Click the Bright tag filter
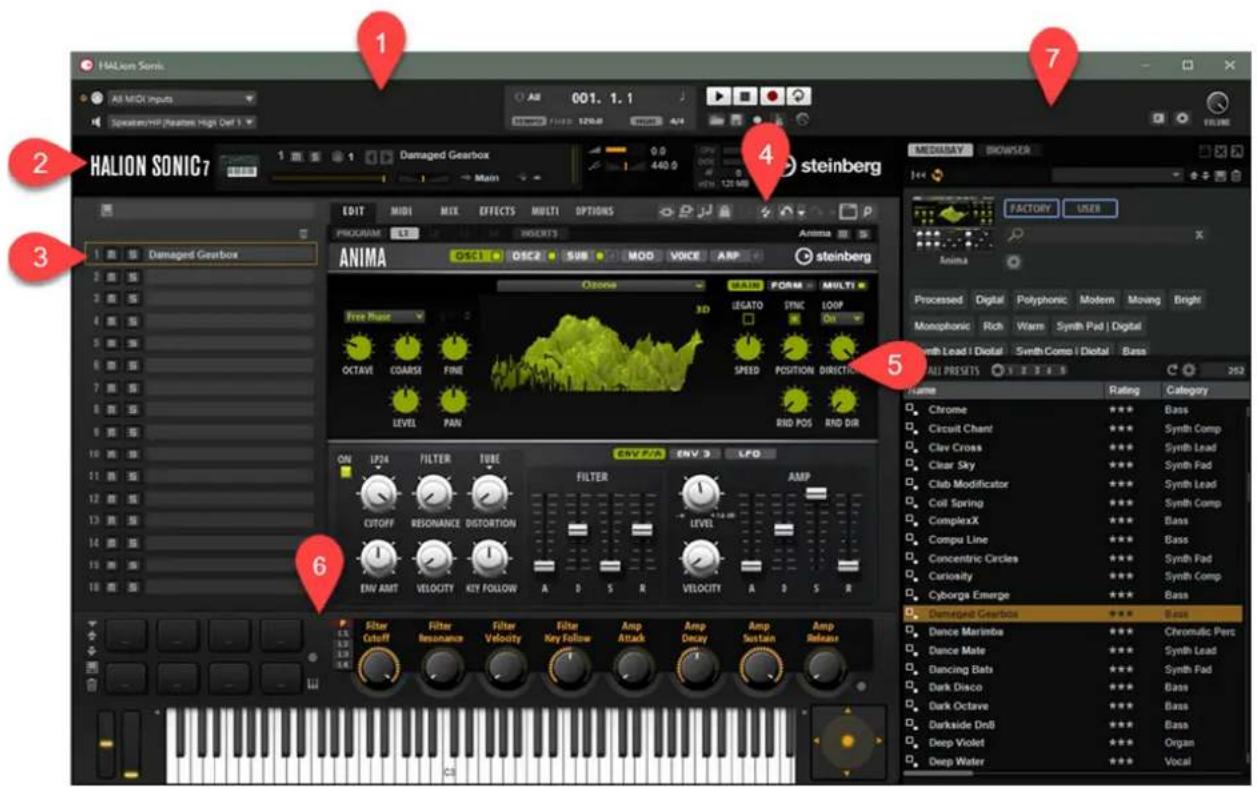This screenshot has width=1257, height=787. (1189, 300)
